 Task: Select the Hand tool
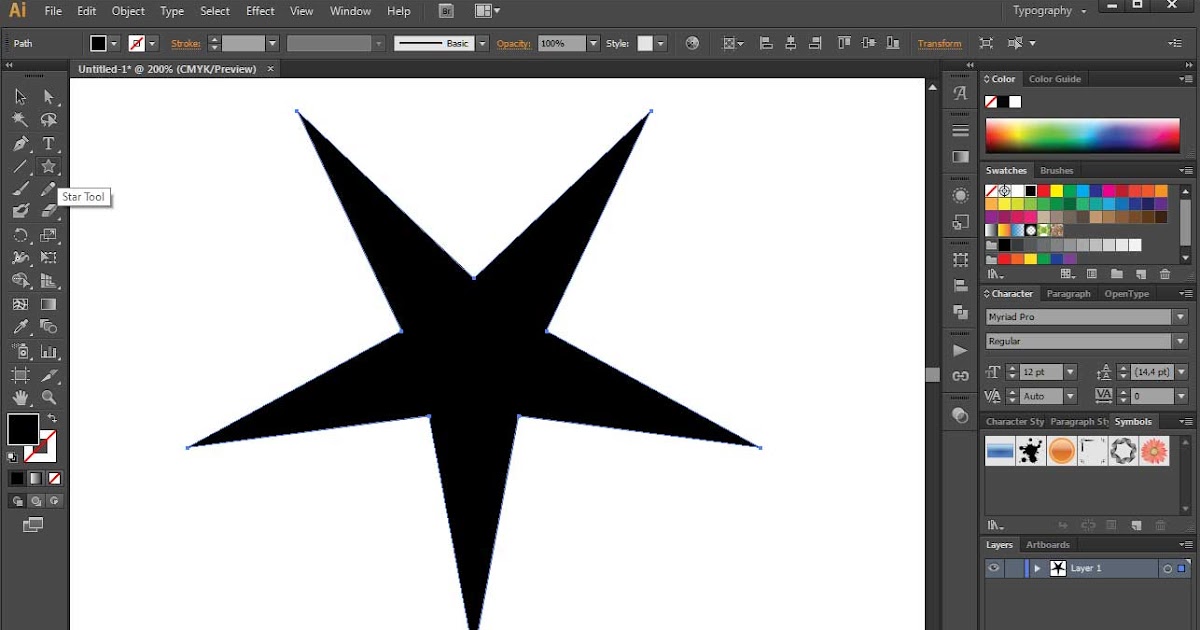coord(18,397)
